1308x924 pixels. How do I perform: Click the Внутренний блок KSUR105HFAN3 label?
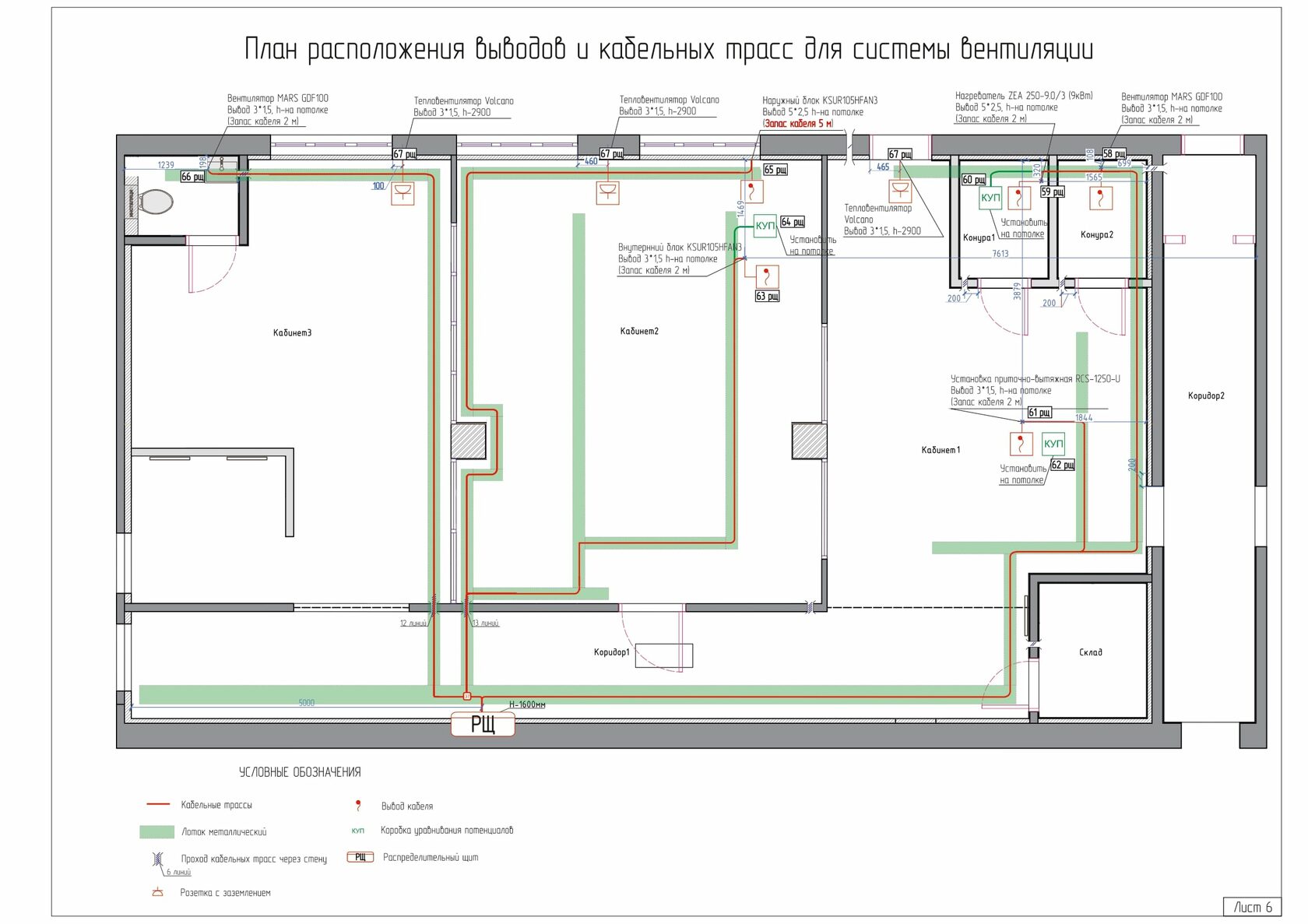pos(680,247)
